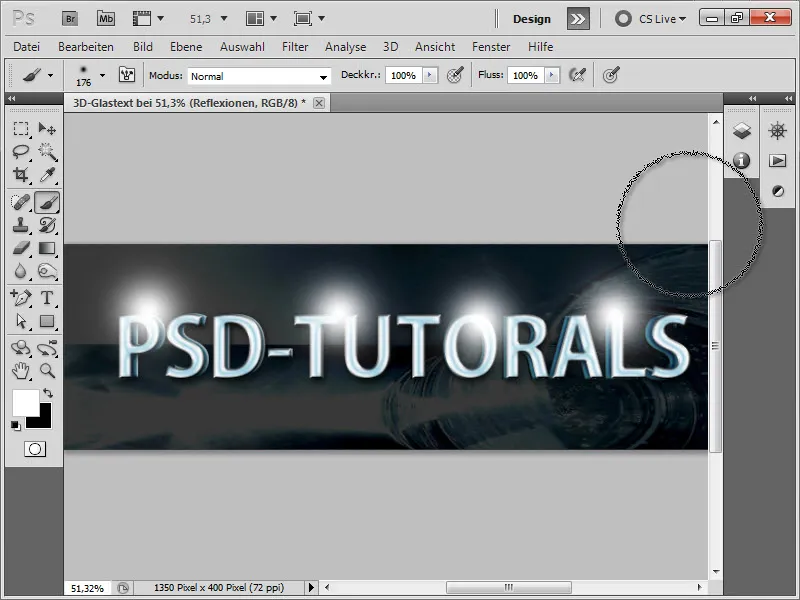Select the 3D Camera Rotate tool

[x=47, y=348]
